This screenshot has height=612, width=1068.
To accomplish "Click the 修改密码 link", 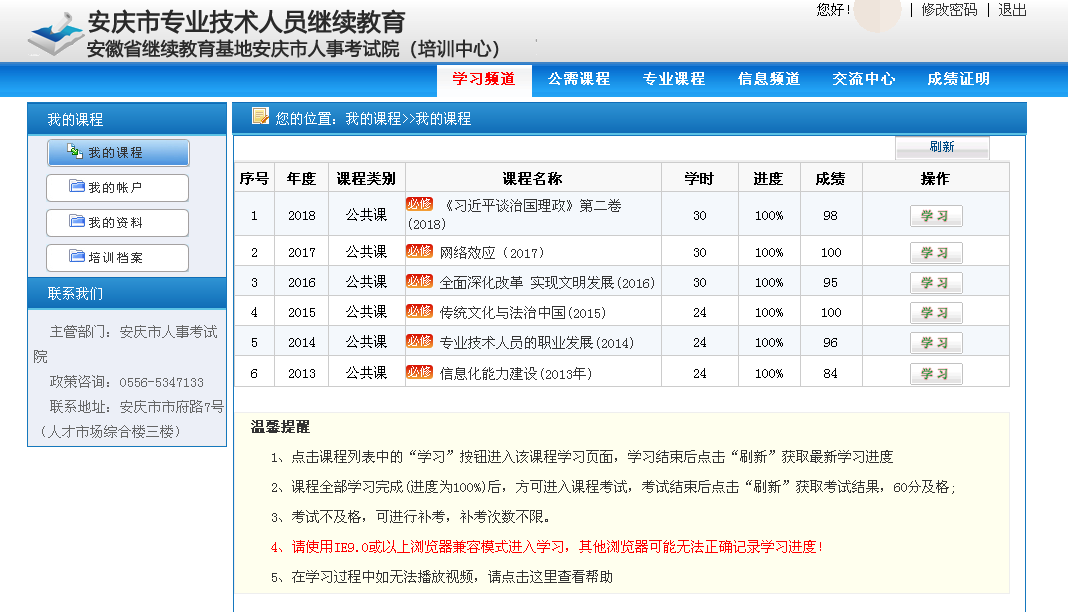I will point(948,10).
